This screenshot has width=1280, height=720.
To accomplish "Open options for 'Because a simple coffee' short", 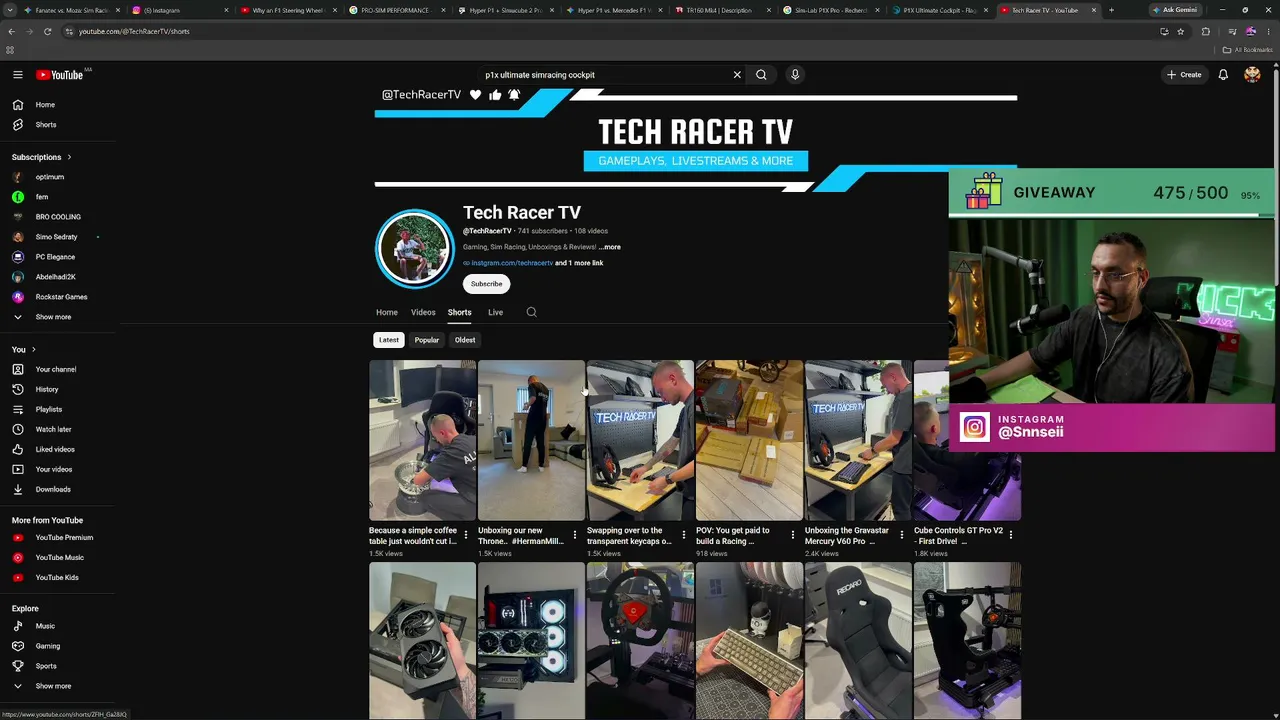I will click(466, 535).
